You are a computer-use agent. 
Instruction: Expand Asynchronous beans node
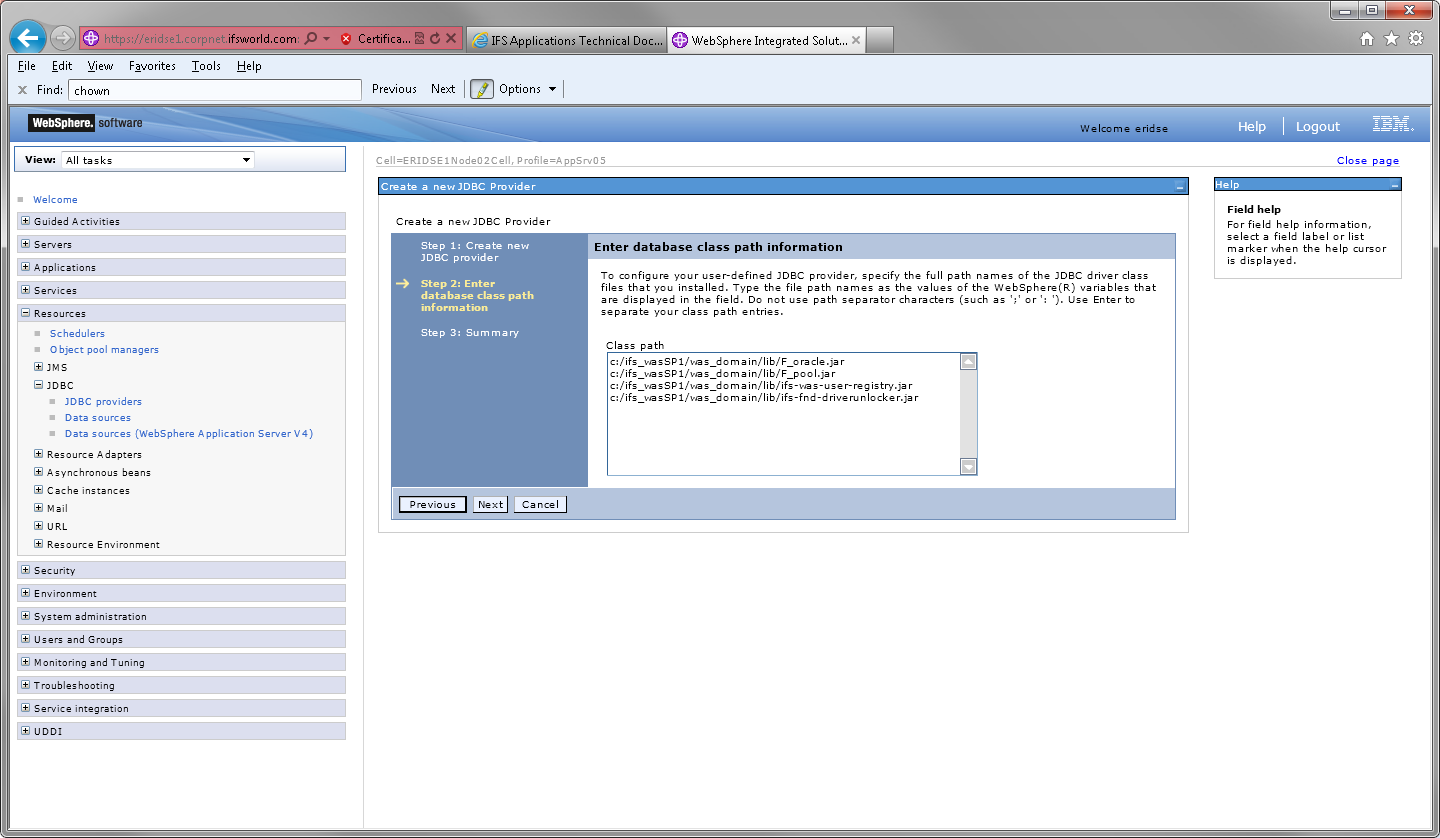tap(39, 472)
